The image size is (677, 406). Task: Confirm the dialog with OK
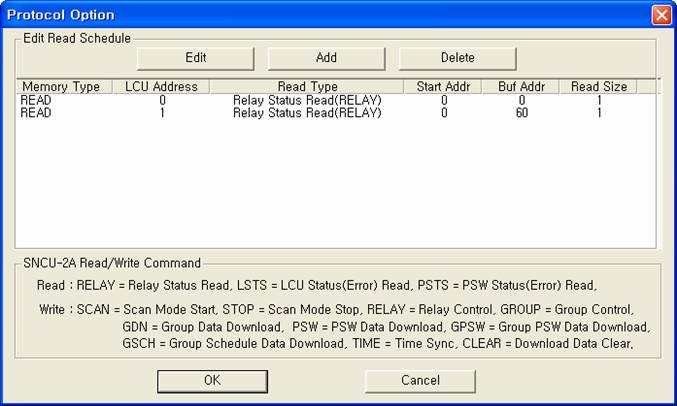212,380
